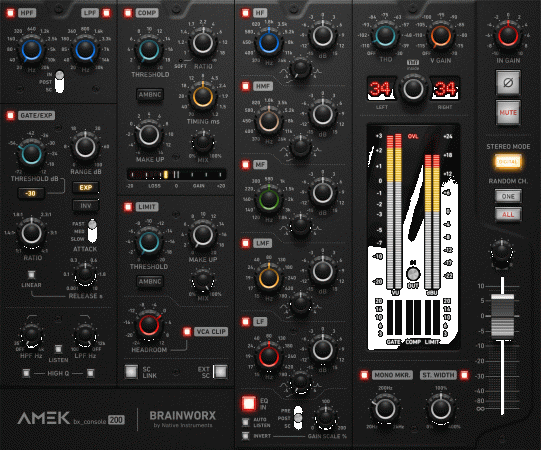
Task: Click the random channel ALL button
Action: pos(508,214)
